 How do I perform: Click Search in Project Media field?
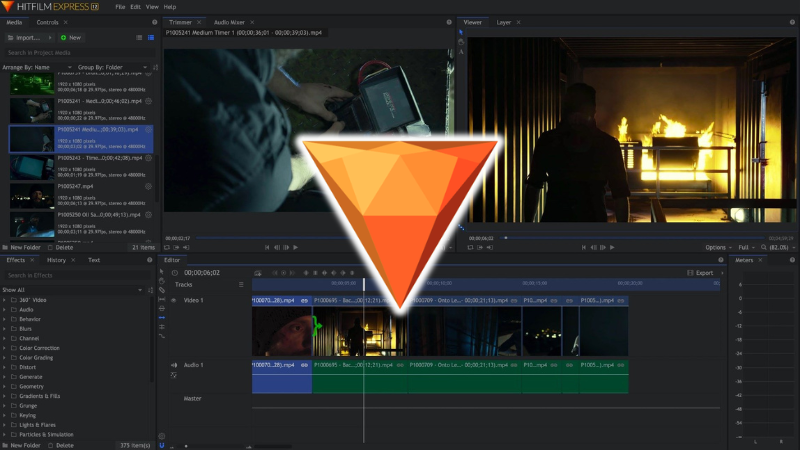coord(80,53)
